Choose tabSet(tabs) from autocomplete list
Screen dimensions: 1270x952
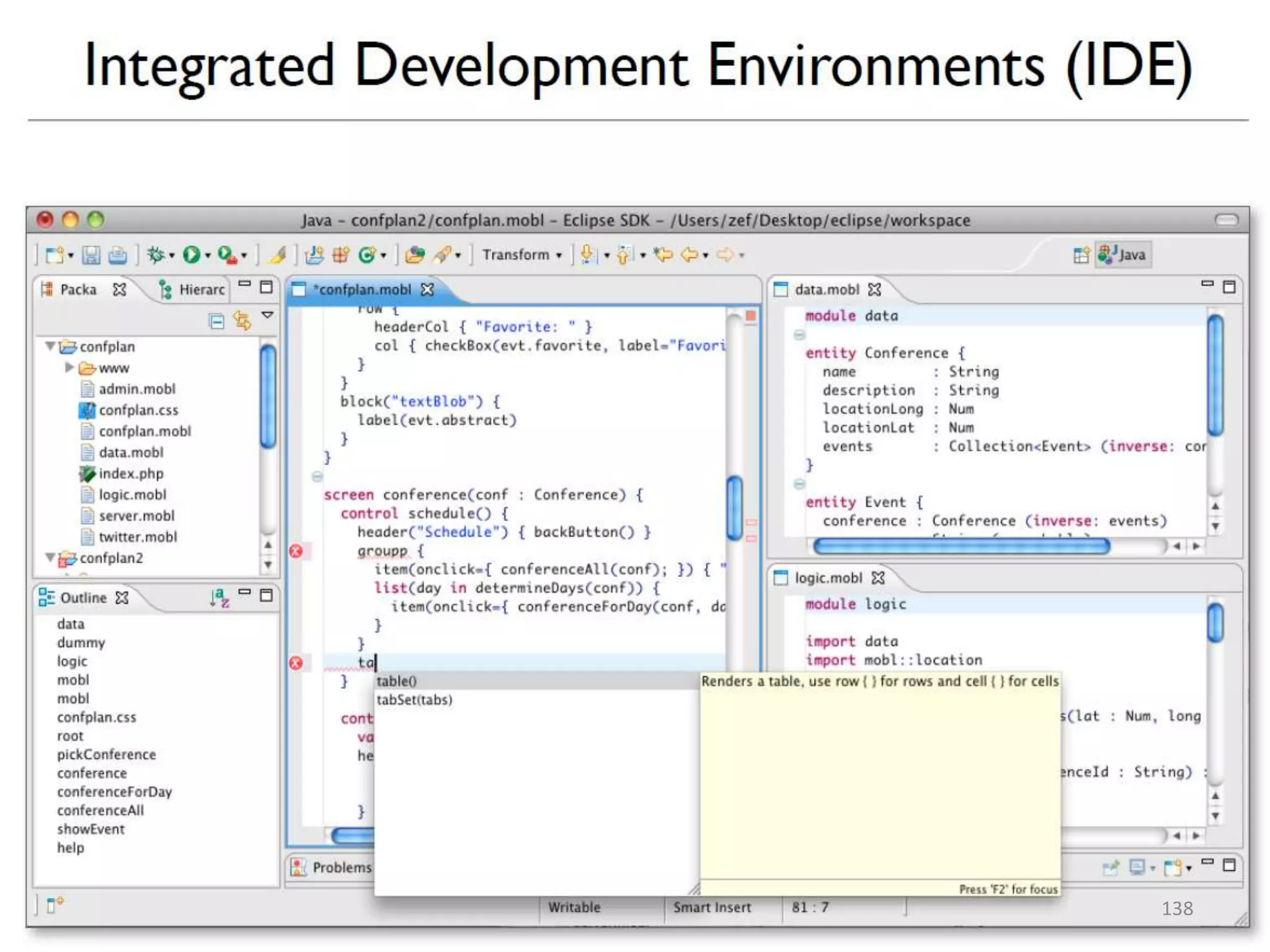tap(414, 700)
